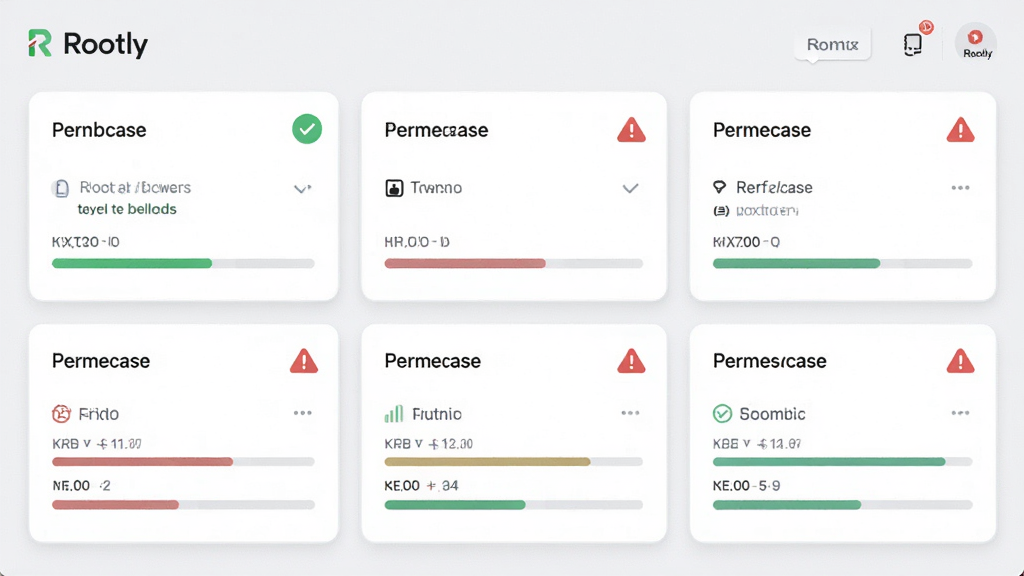Screen dimensions: 1024x576
Task: Click the "Rerfelcase" label
Action: [775, 187]
